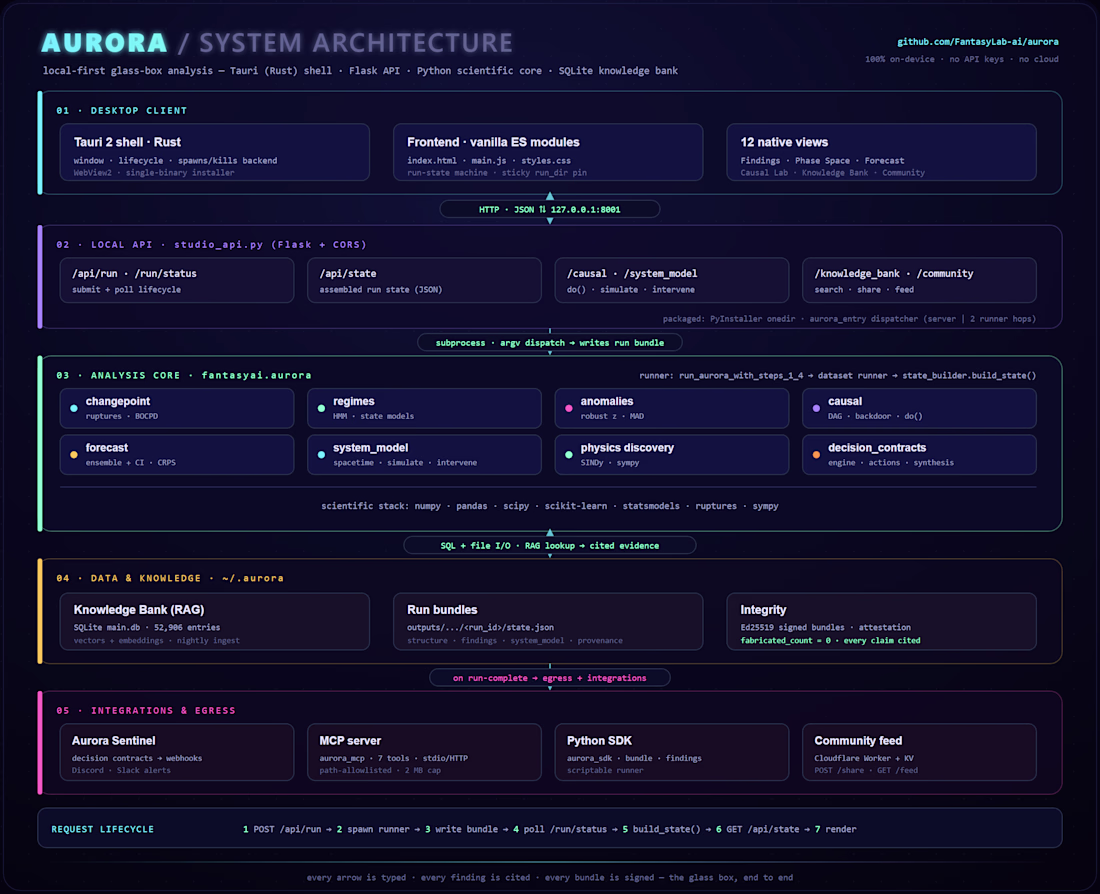1100x894 pixels.
Task: Click the orange dot beside decision_contracts
Action: (x=816, y=455)
